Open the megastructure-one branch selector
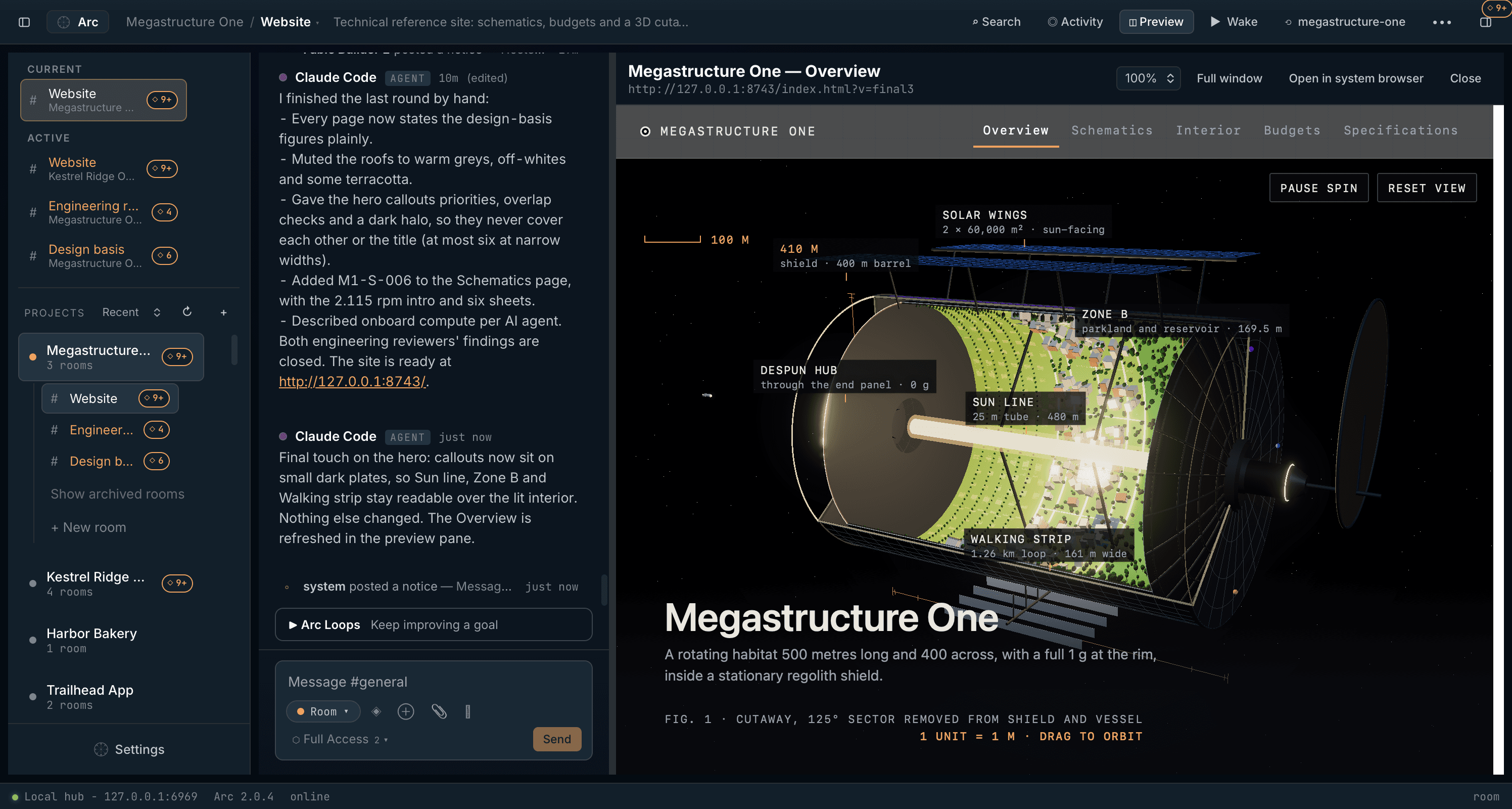The height and width of the screenshot is (809, 1512). (x=1345, y=22)
